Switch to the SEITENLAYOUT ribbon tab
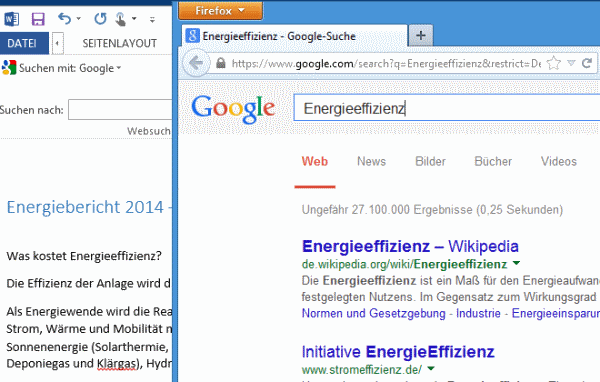 tap(119, 43)
